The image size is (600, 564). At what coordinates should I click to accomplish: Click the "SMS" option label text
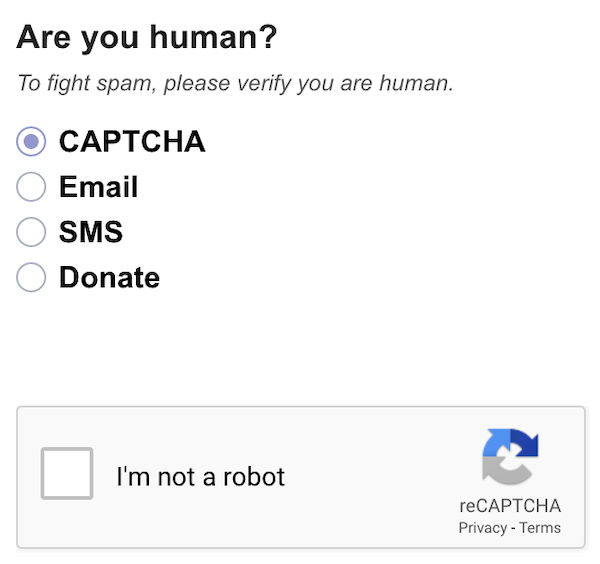(91, 232)
